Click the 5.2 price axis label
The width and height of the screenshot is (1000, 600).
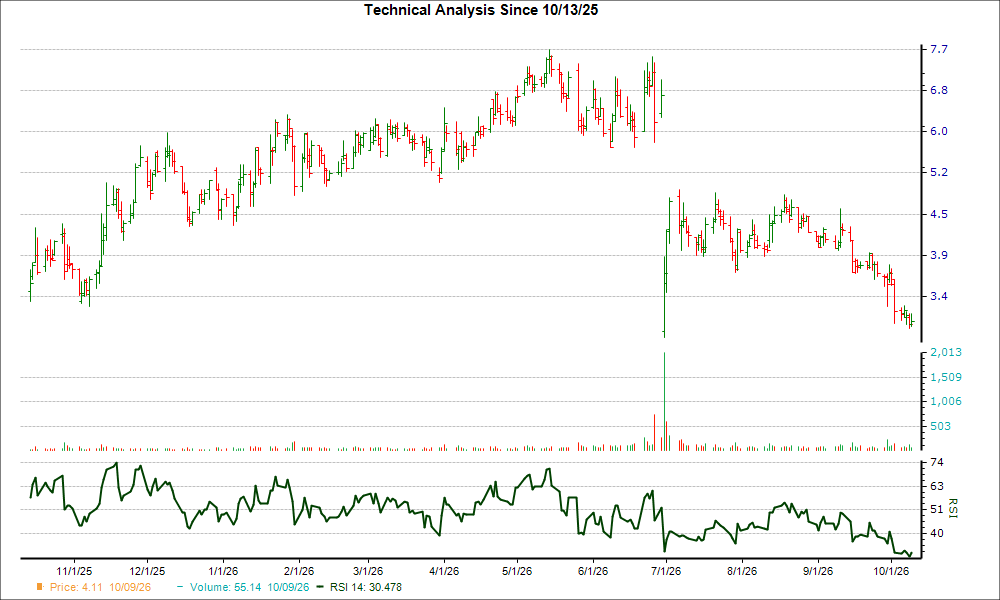tap(939, 173)
